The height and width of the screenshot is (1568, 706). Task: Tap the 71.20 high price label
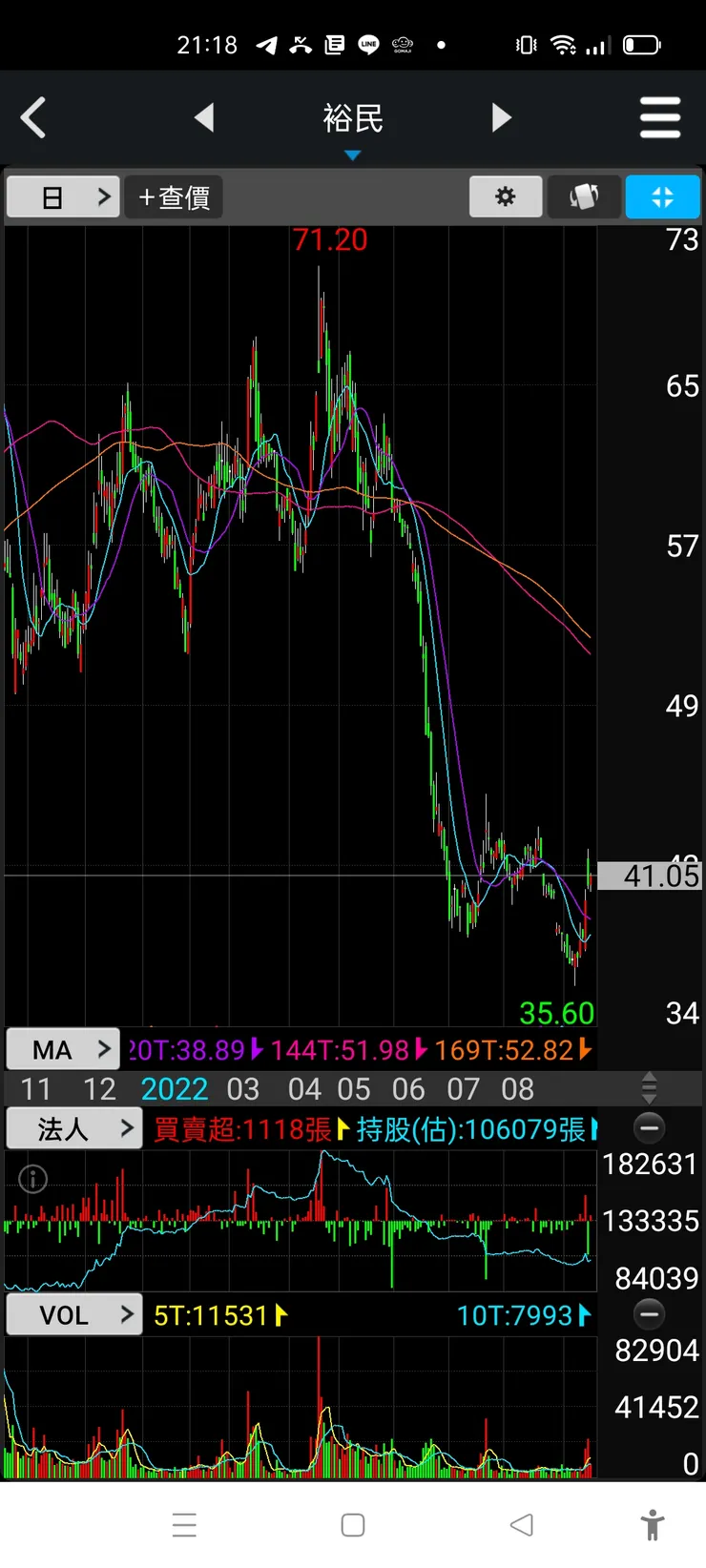(330, 239)
